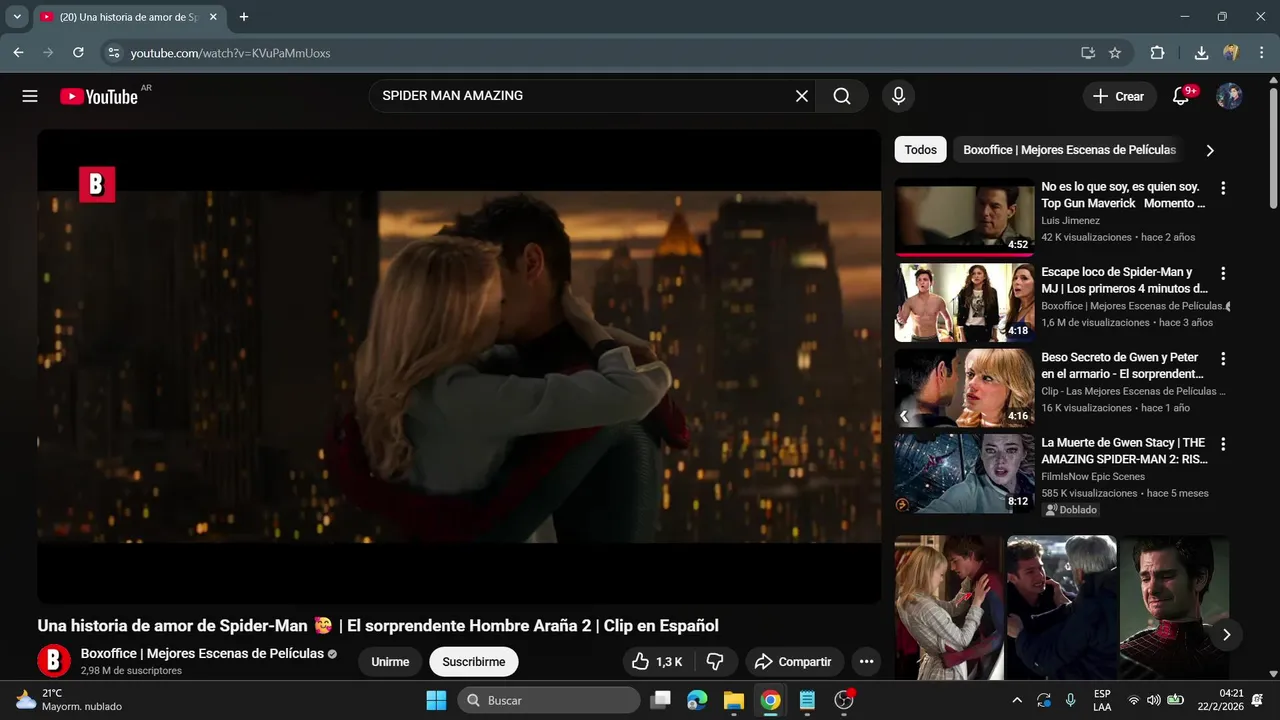1280x720 pixels.
Task: Open options menu for Top Gun Maverick video
Action: click(x=1222, y=188)
